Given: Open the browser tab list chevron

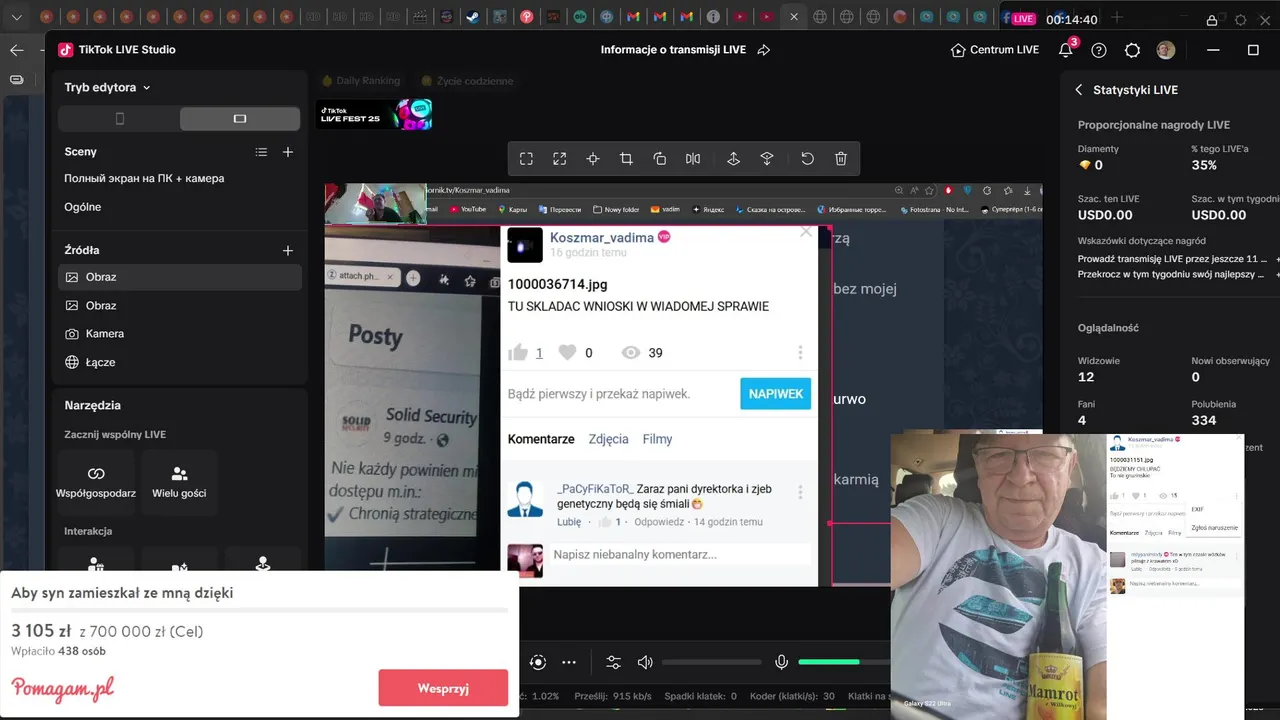Looking at the screenshot, I should pyautogui.click(x=17, y=17).
